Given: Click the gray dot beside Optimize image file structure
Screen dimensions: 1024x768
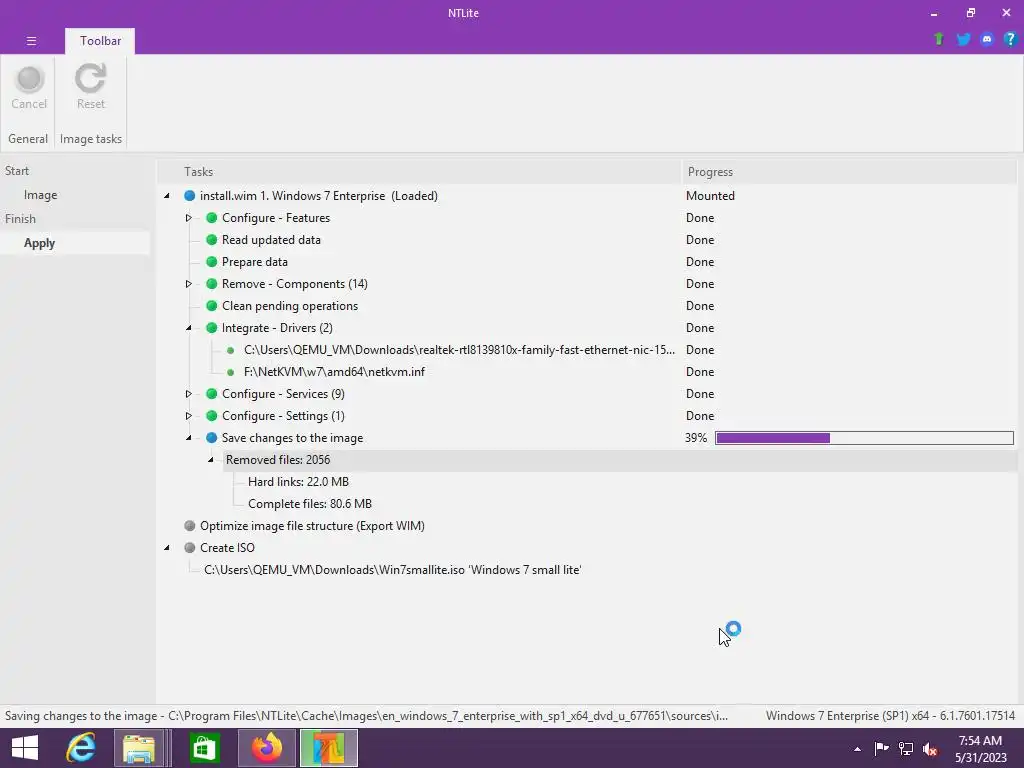Looking at the screenshot, I should pos(189,526).
